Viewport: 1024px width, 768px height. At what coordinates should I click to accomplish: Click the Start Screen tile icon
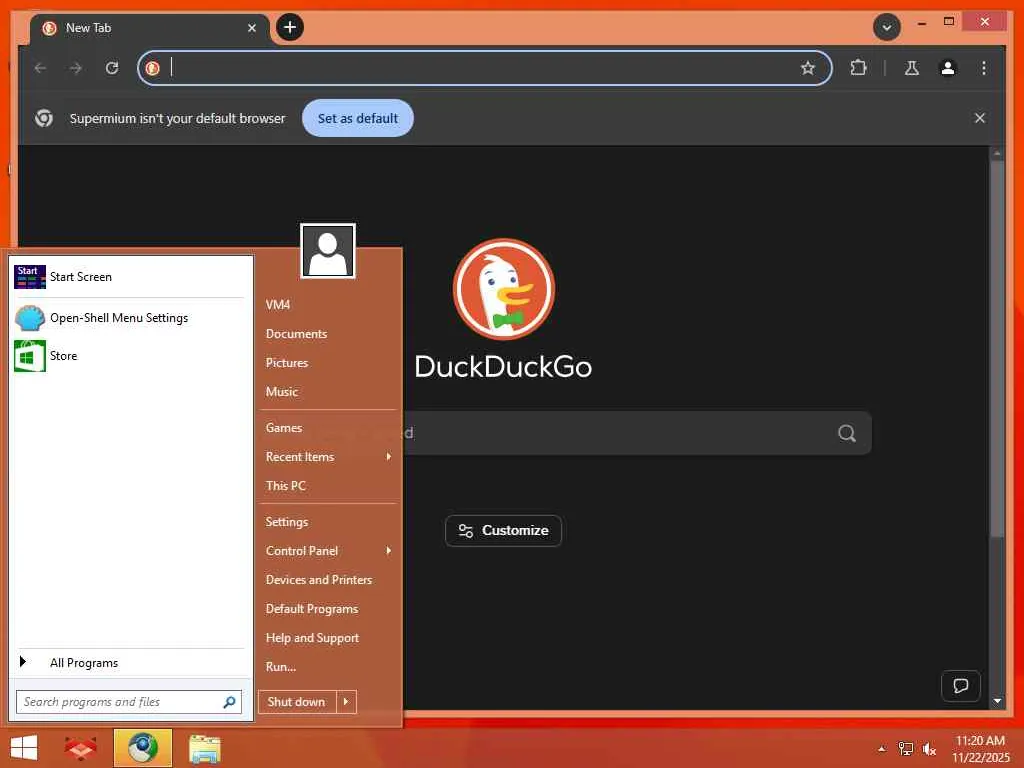[x=30, y=277]
